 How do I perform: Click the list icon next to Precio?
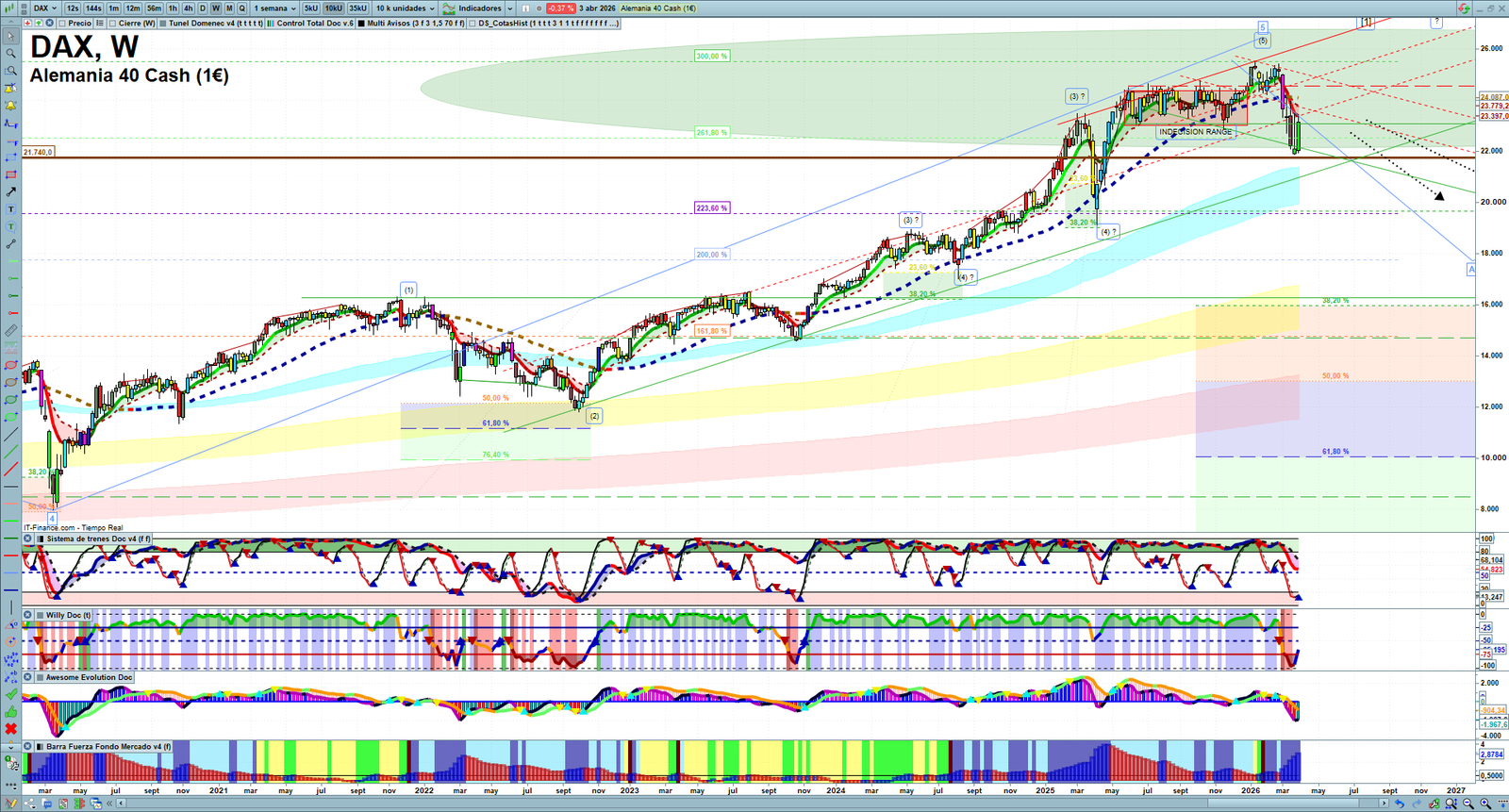[100, 24]
